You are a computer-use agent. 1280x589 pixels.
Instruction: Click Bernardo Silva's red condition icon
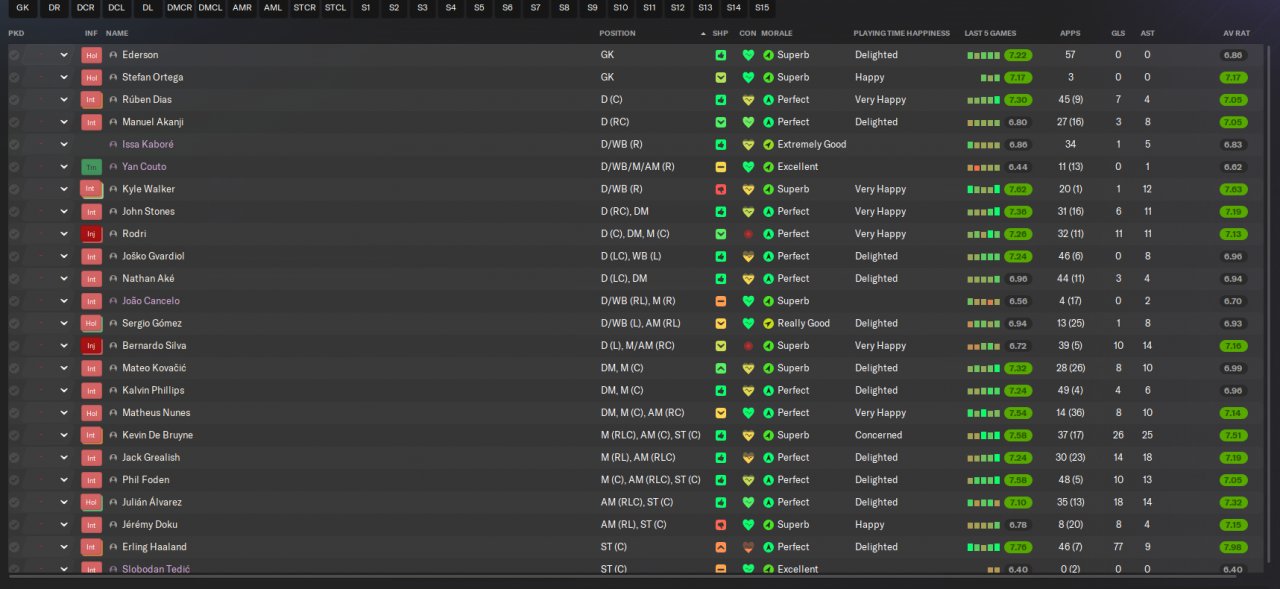(748, 346)
